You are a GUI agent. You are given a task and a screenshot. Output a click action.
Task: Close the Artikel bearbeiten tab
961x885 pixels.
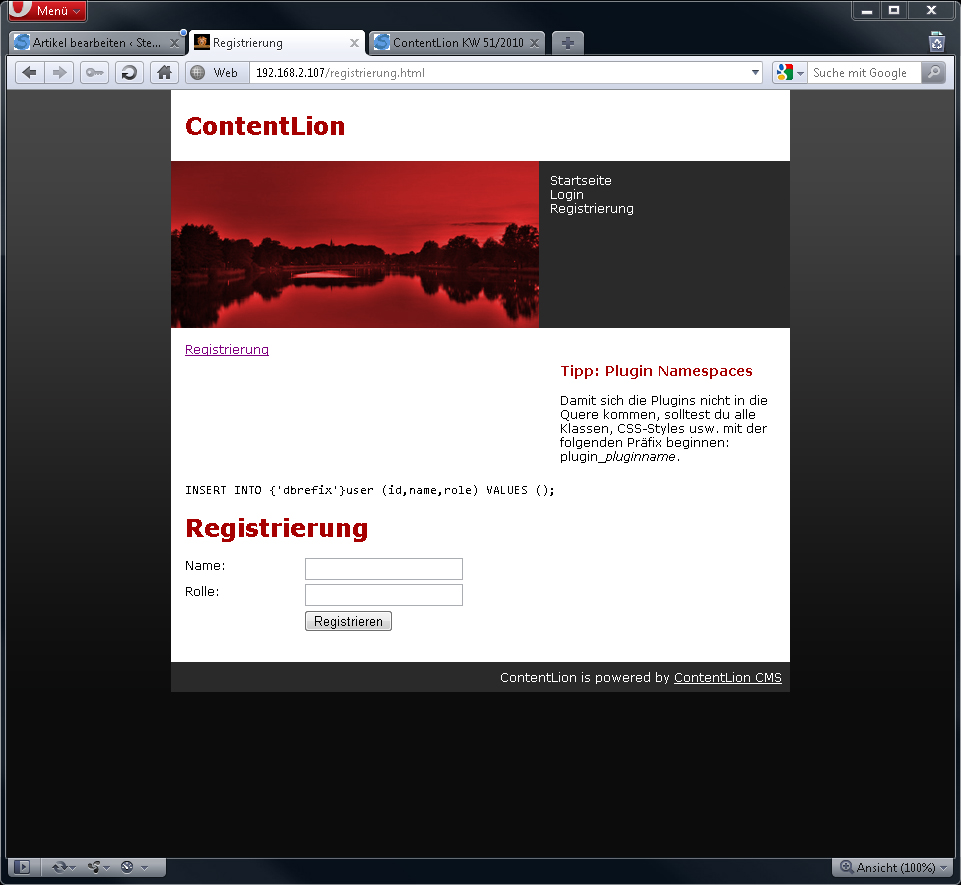[174, 43]
